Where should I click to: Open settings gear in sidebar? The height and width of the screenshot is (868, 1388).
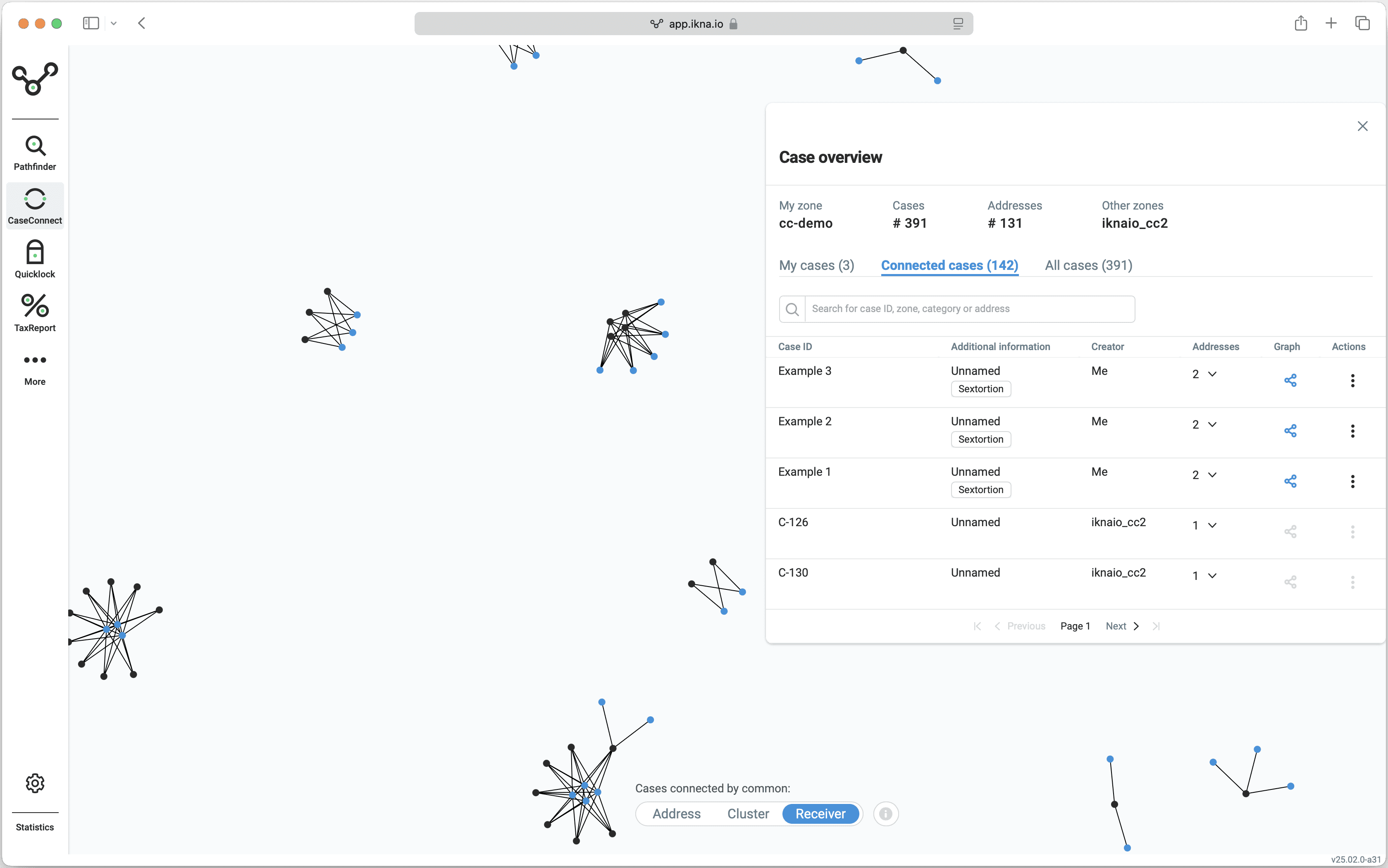35,783
